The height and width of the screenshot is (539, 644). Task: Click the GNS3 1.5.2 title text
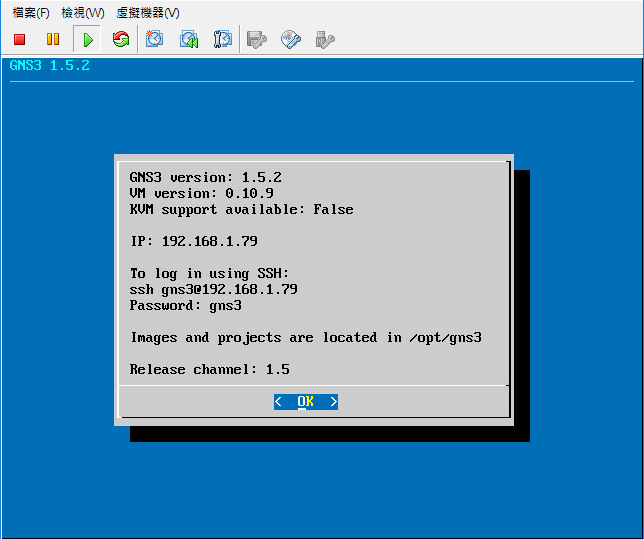[49, 65]
